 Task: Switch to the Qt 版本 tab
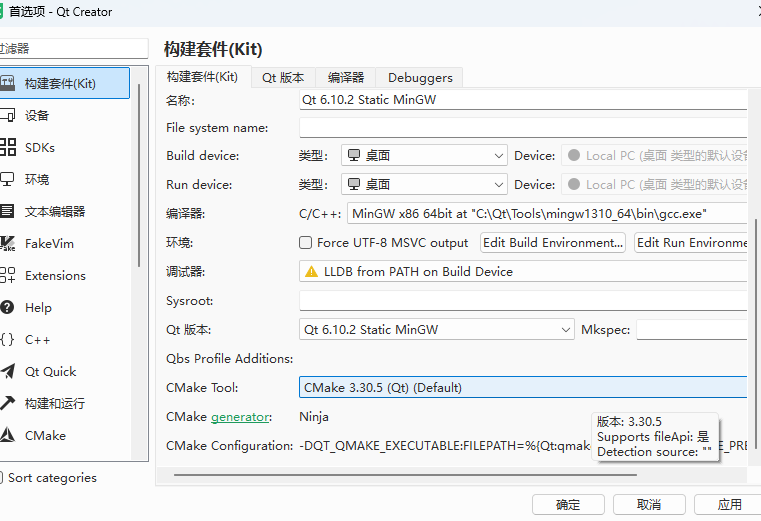tap(283, 78)
